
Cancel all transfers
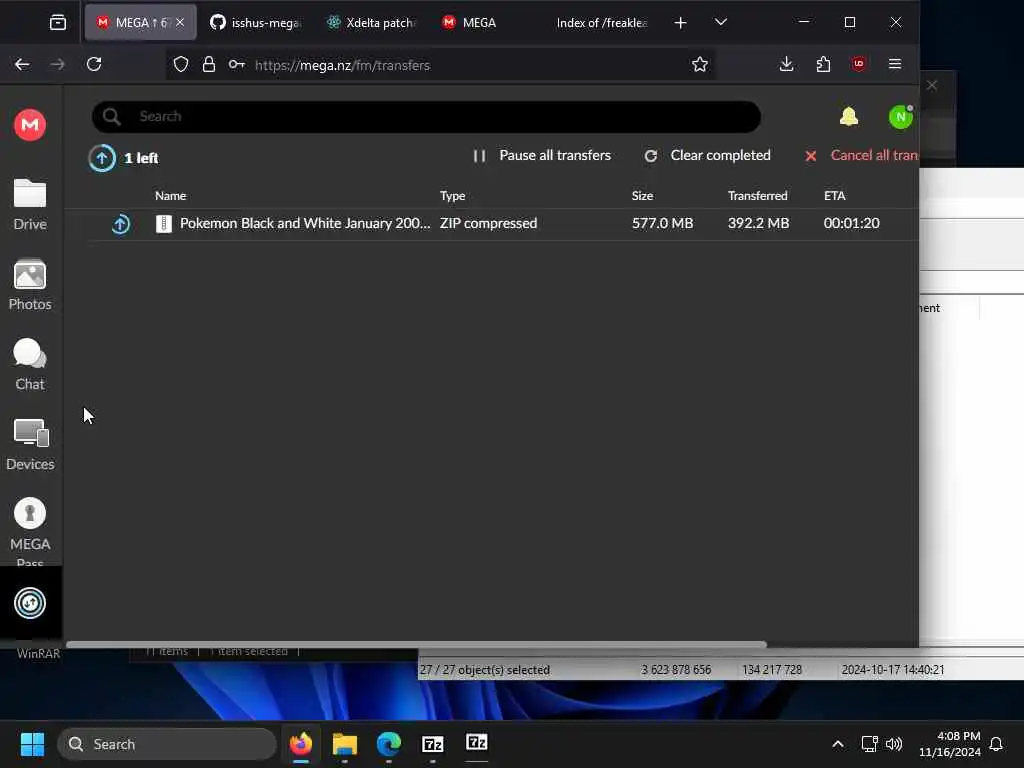(x=861, y=155)
